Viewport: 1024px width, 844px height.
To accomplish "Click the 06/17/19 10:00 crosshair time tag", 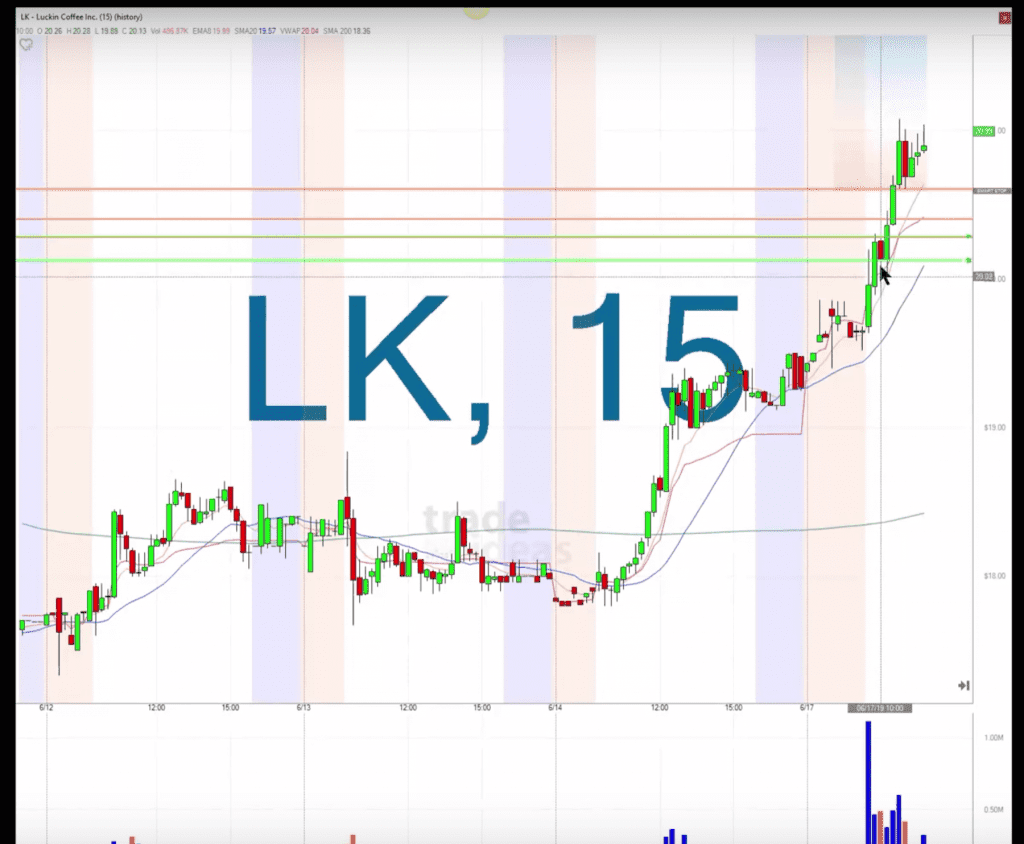I will coord(880,708).
